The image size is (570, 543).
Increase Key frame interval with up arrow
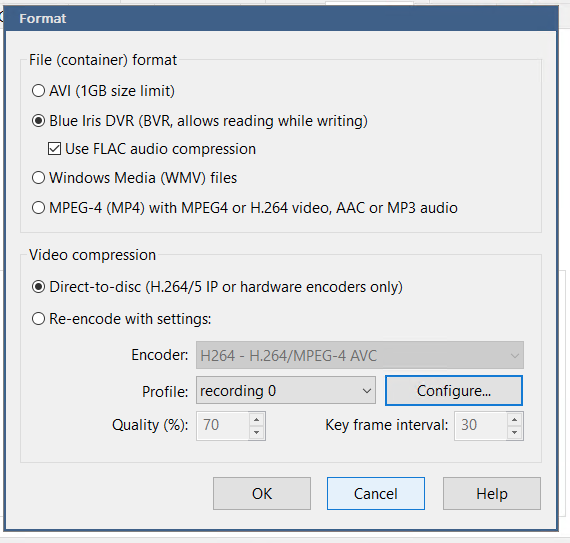click(514, 420)
